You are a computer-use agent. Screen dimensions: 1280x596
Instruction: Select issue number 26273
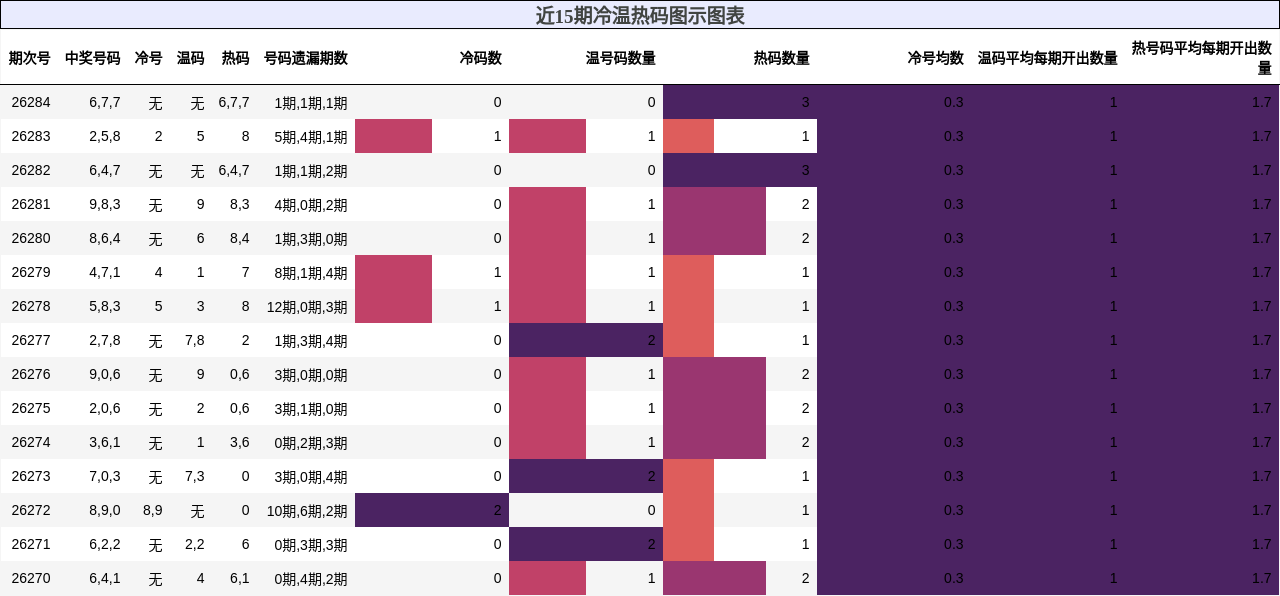pos(30,476)
